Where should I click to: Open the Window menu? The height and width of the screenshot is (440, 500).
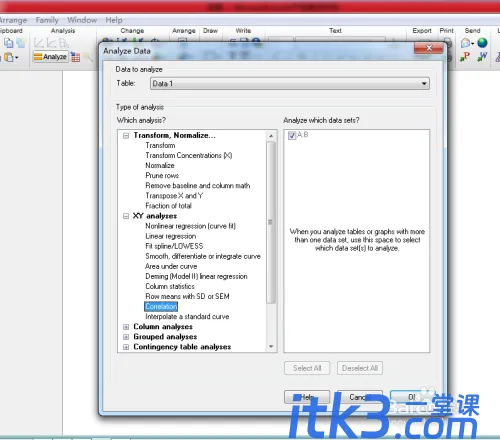82,20
